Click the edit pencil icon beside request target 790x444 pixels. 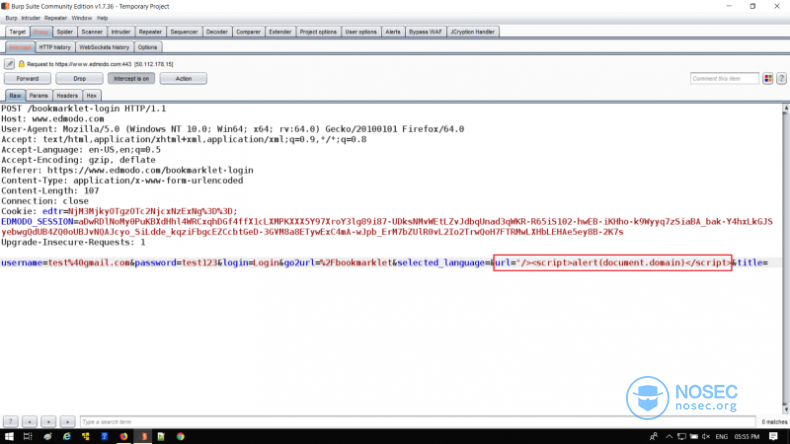(x=9, y=64)
